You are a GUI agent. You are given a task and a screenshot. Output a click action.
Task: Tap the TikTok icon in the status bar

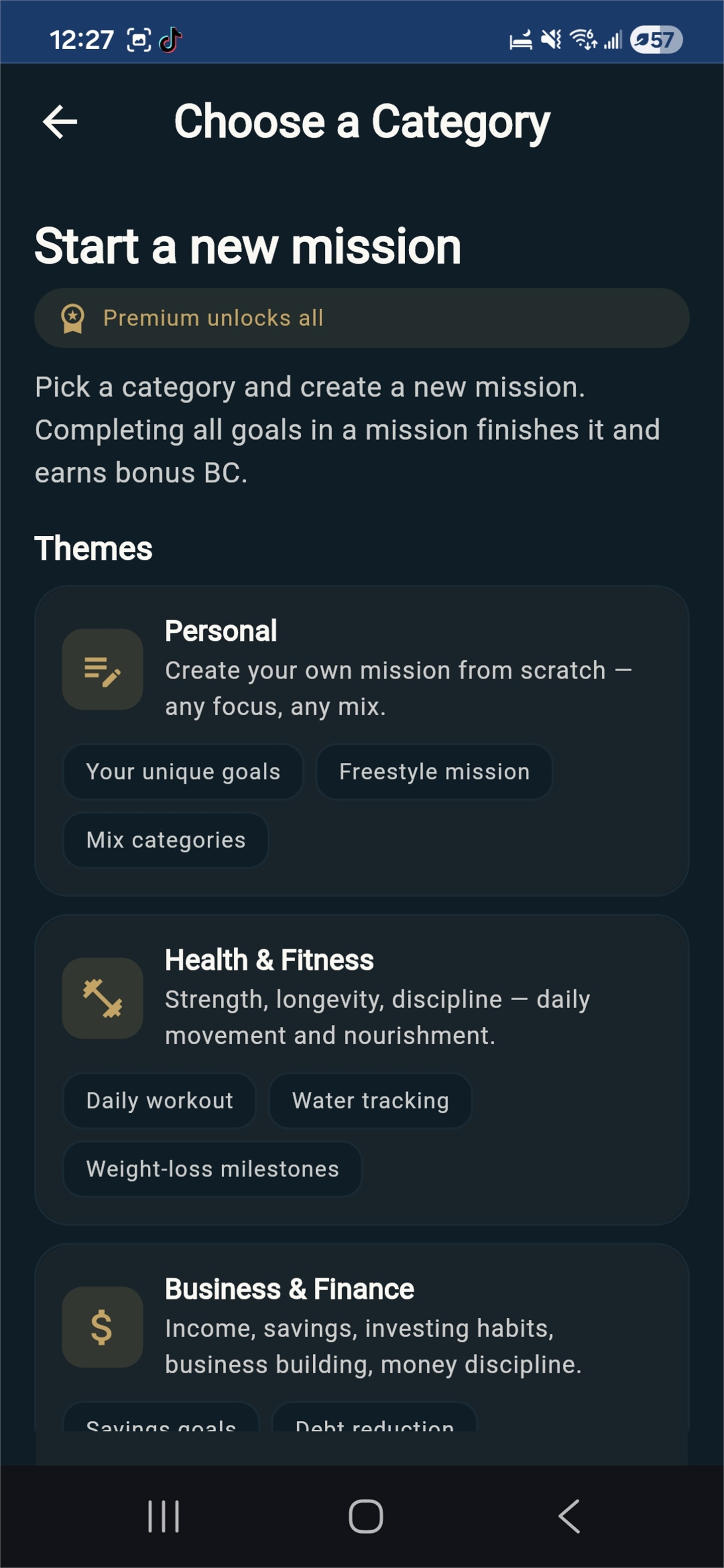(x=168, y=39)
